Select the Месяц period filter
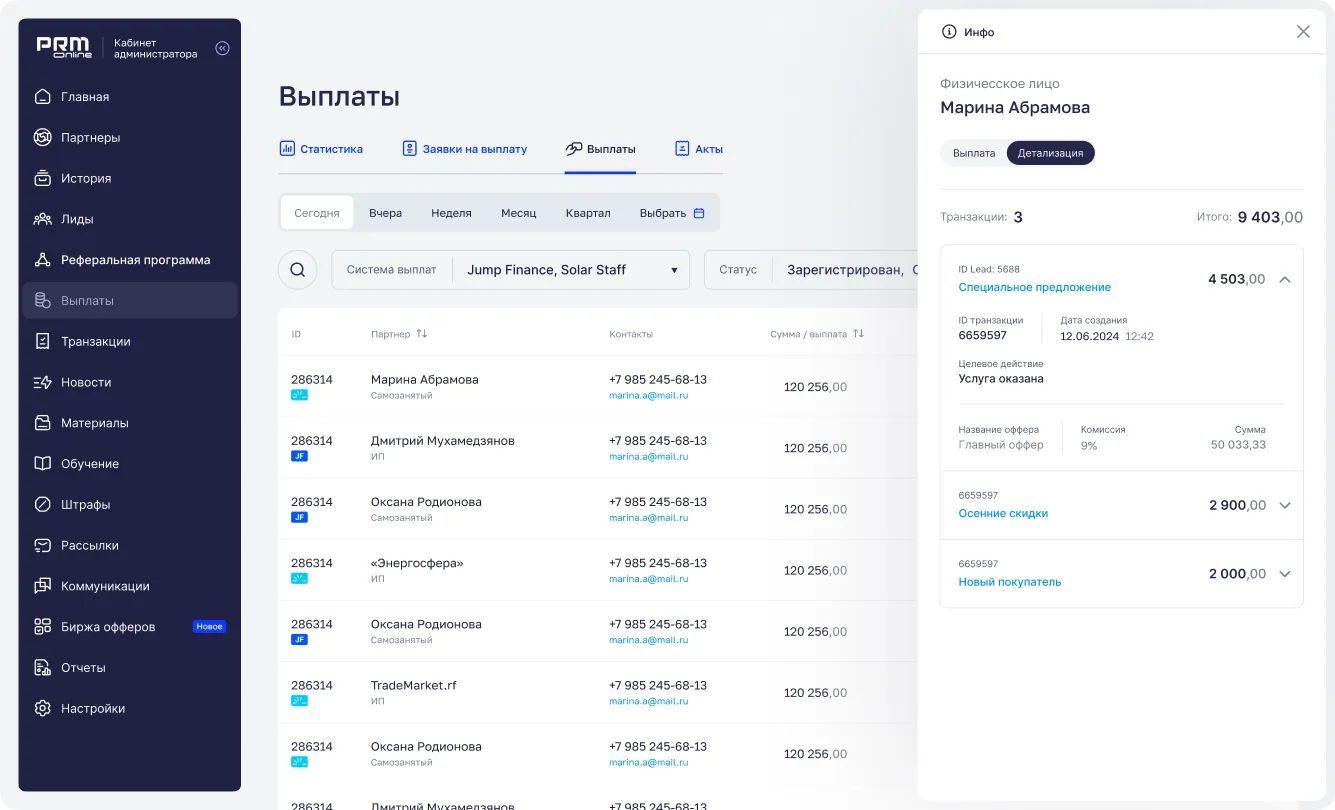This screenshot has width=1335, height=810. click(519, 213)
